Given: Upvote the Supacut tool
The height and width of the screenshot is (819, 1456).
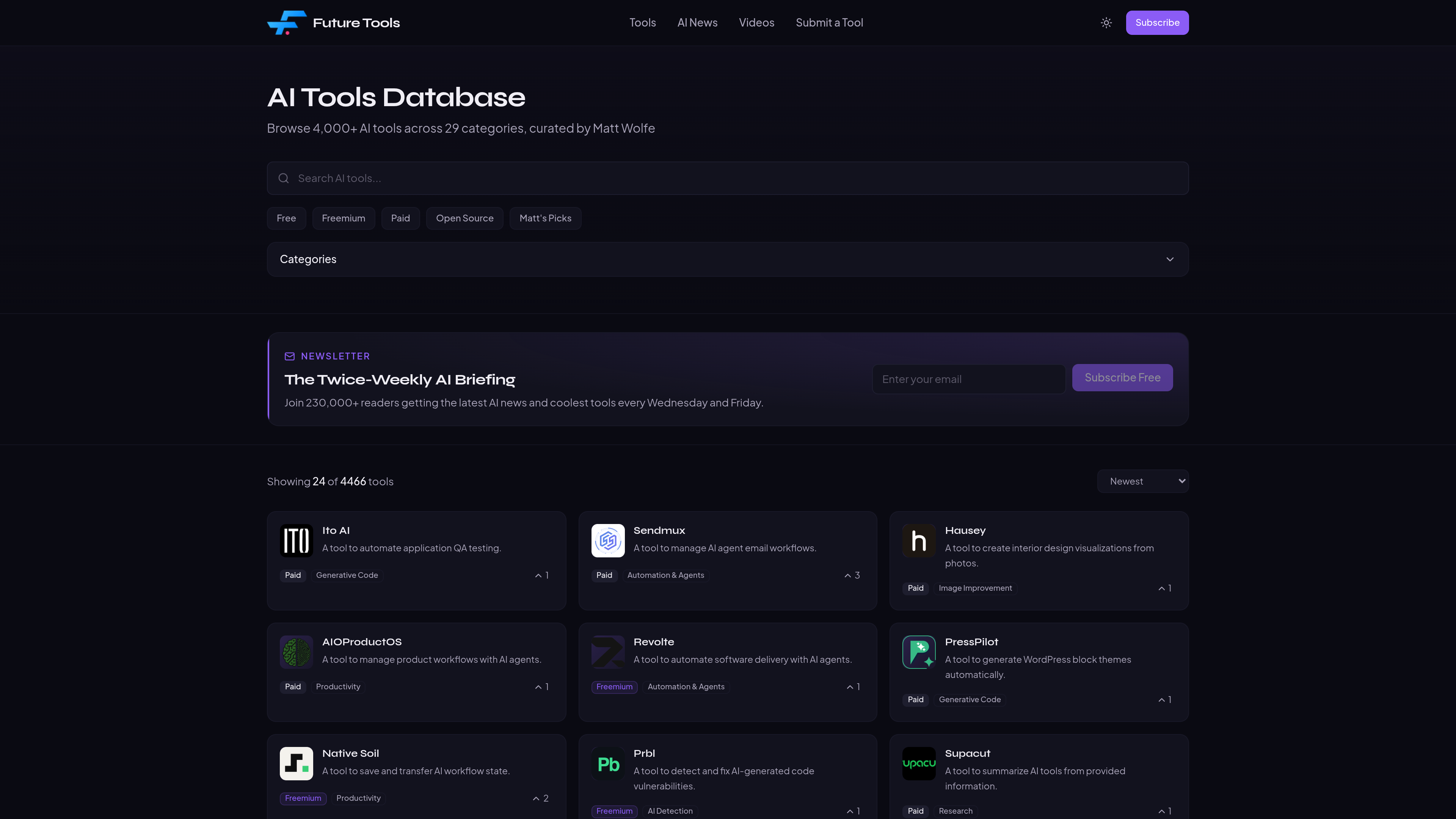Looking at the screenshot, I should click(1165, 811).
